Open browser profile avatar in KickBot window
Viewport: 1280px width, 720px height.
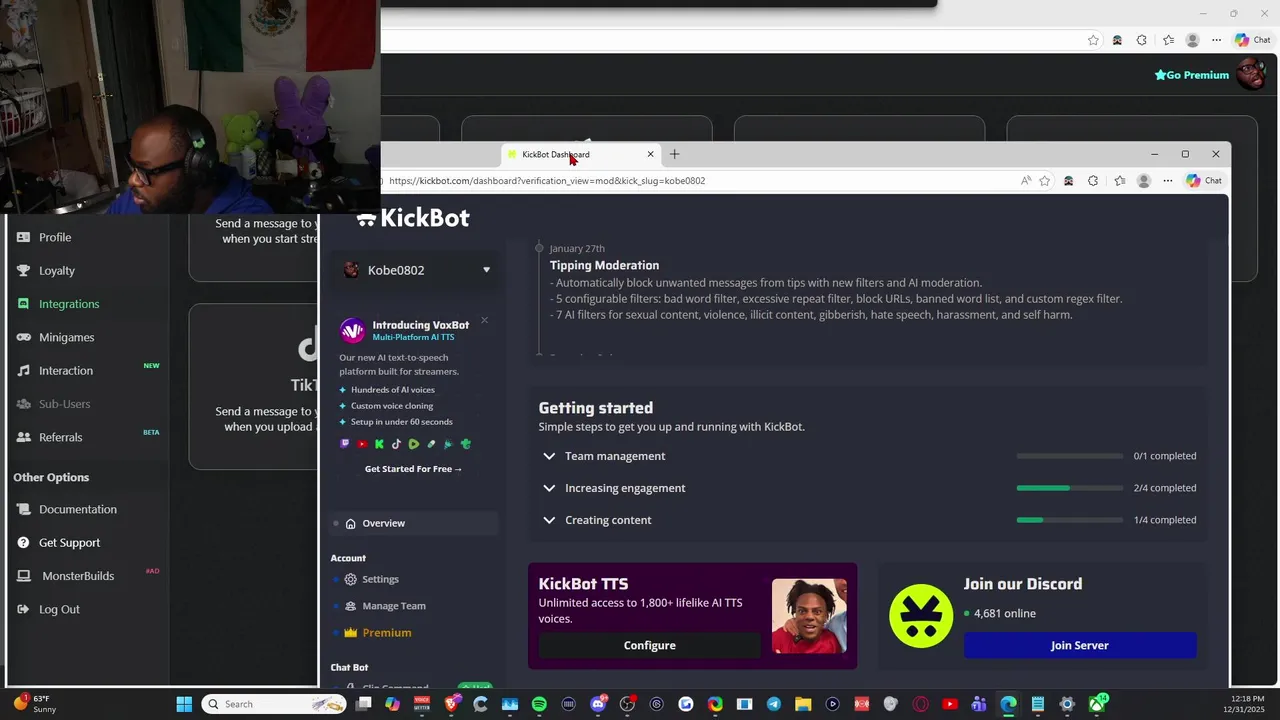coord(1144,181)
